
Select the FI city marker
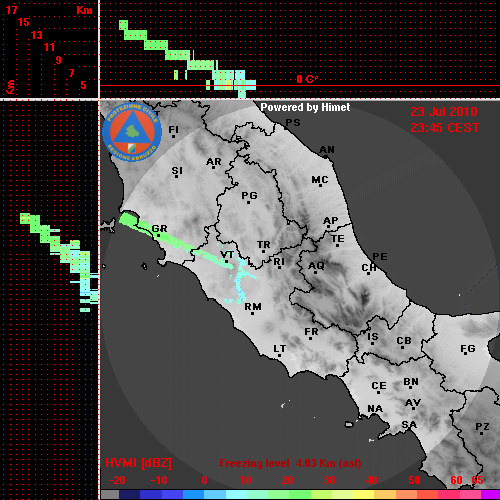(173, 136)
